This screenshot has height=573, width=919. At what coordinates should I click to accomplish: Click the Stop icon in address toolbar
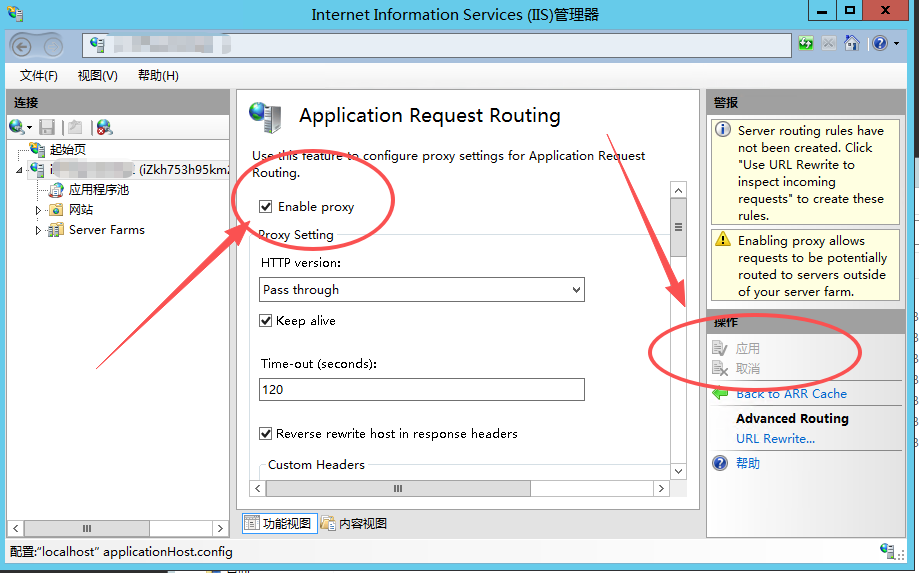pyautogui.click(x=829, y=43)
